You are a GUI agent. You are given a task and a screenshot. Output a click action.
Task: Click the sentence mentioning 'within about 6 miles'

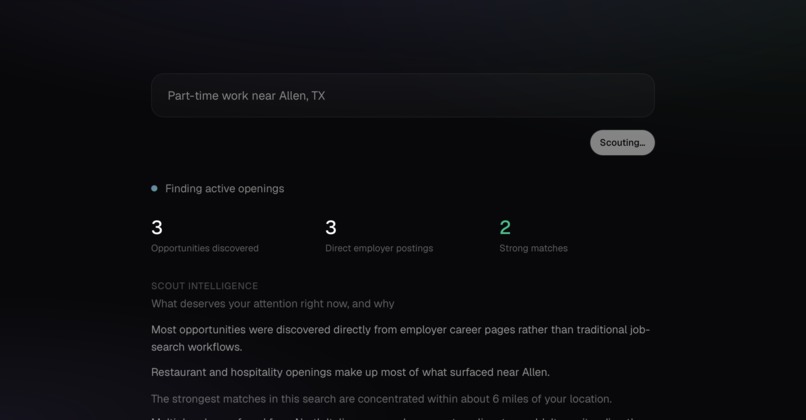pos(381,399)
